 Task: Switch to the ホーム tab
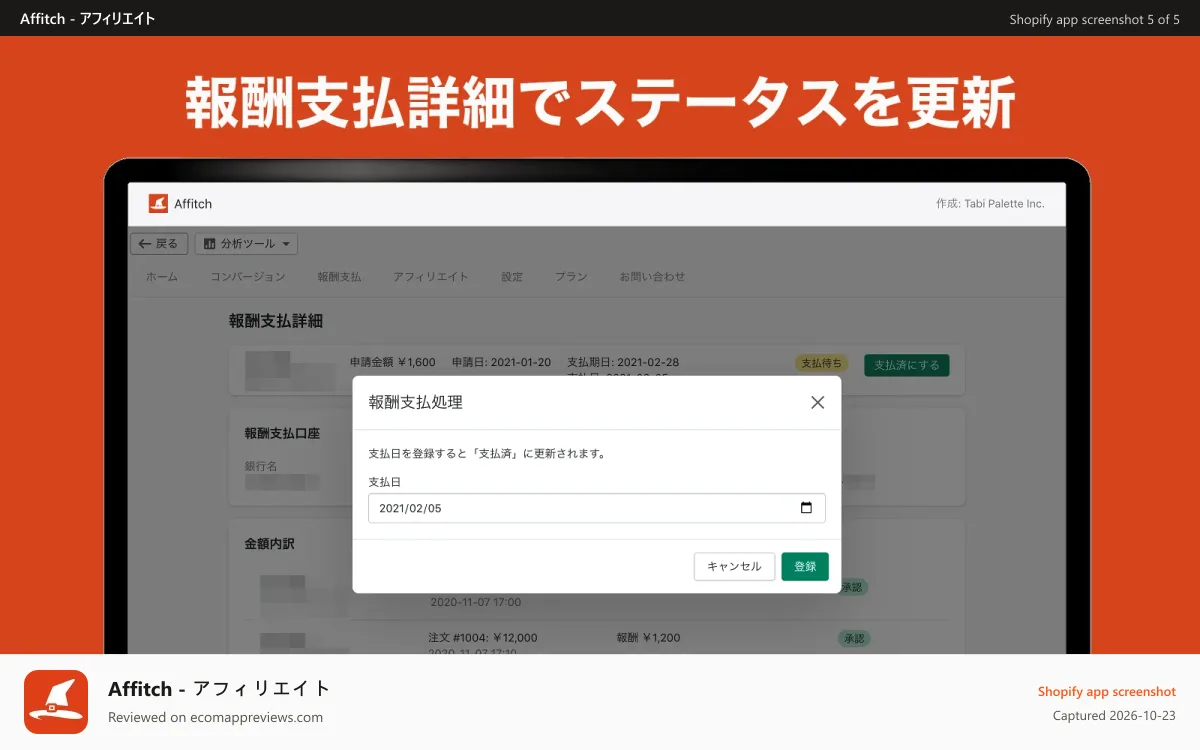pos(162,277)
